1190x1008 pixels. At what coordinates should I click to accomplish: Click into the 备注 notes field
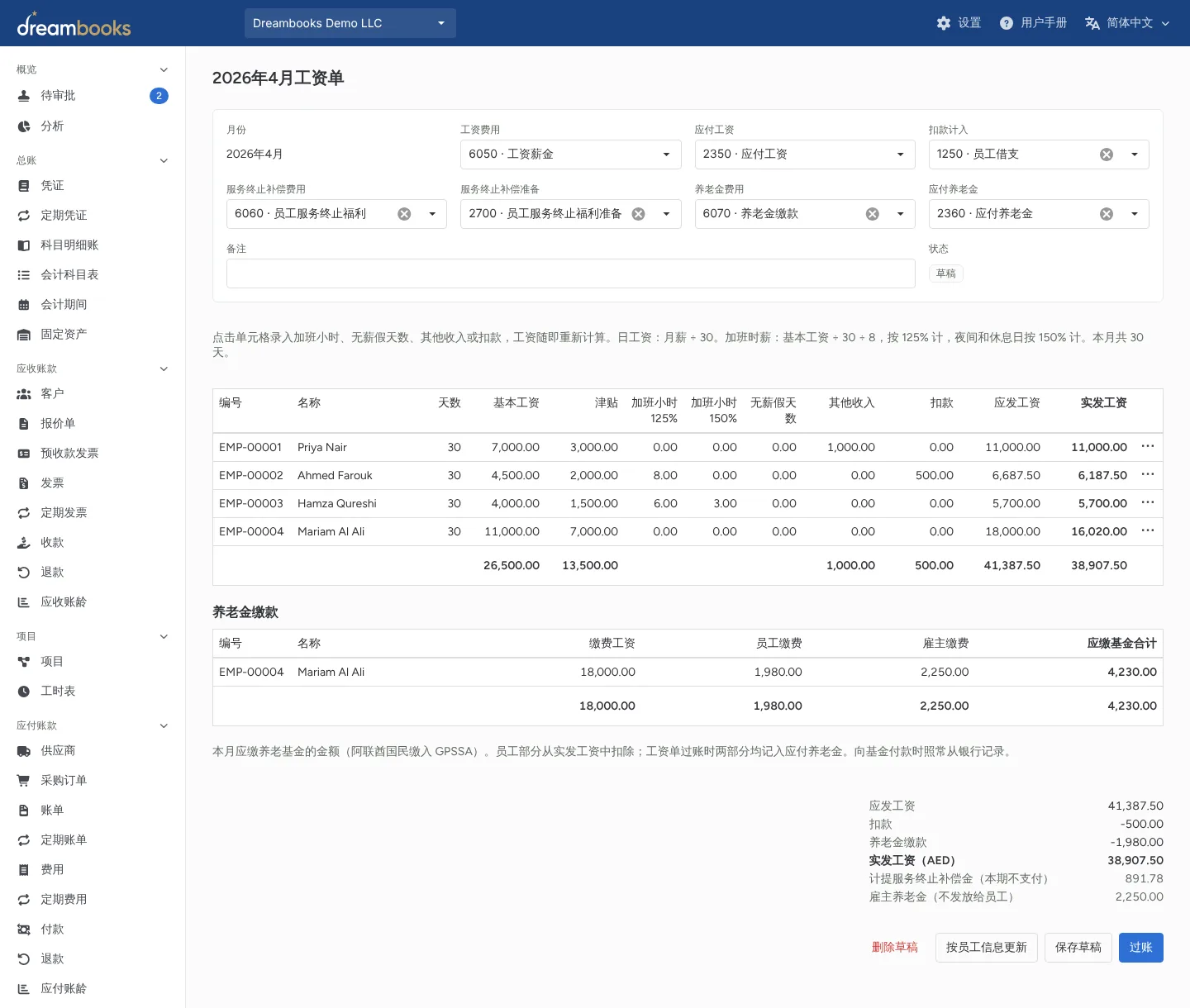570,273
